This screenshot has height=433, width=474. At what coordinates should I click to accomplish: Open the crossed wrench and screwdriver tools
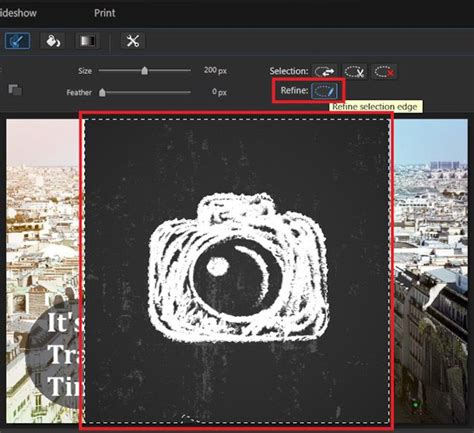tap(133, 41)
